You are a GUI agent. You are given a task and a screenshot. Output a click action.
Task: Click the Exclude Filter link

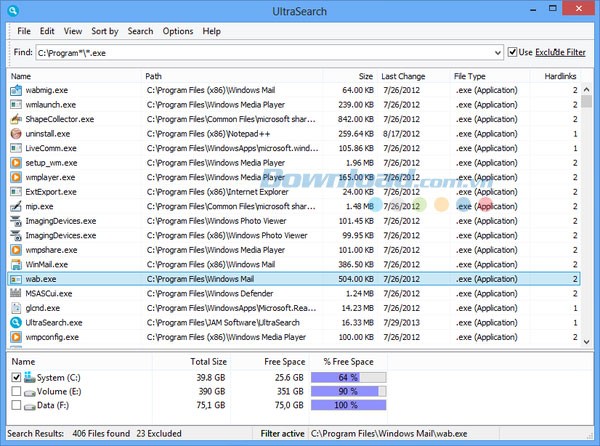click(560, 52)
